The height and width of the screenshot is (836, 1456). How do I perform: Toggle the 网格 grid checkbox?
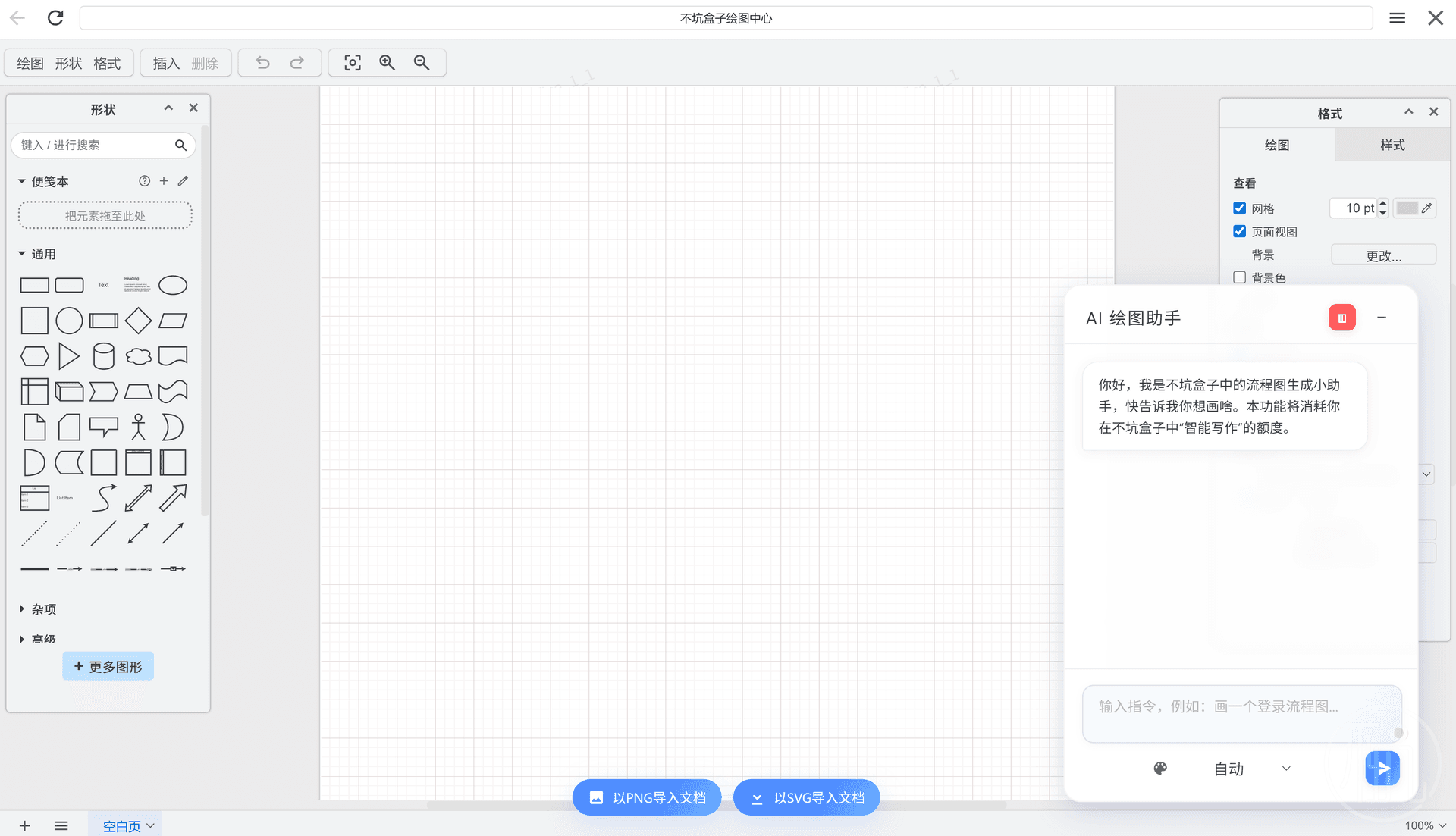tap(1240, 208)
